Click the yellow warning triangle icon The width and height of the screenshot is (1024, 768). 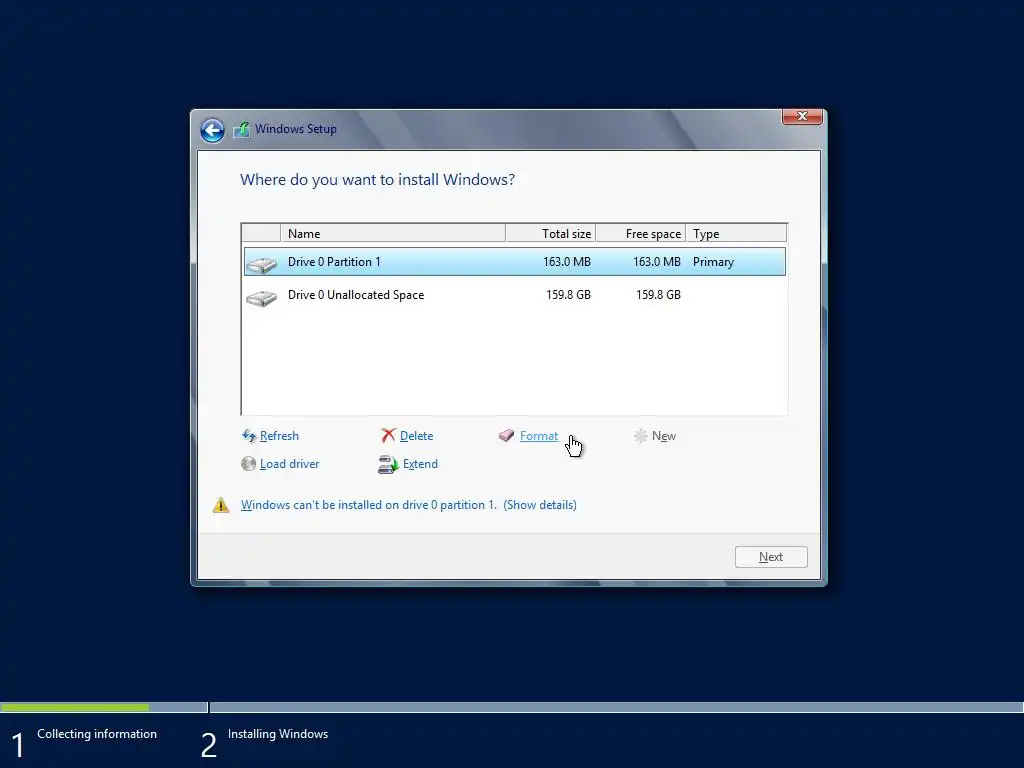(221, 505)
